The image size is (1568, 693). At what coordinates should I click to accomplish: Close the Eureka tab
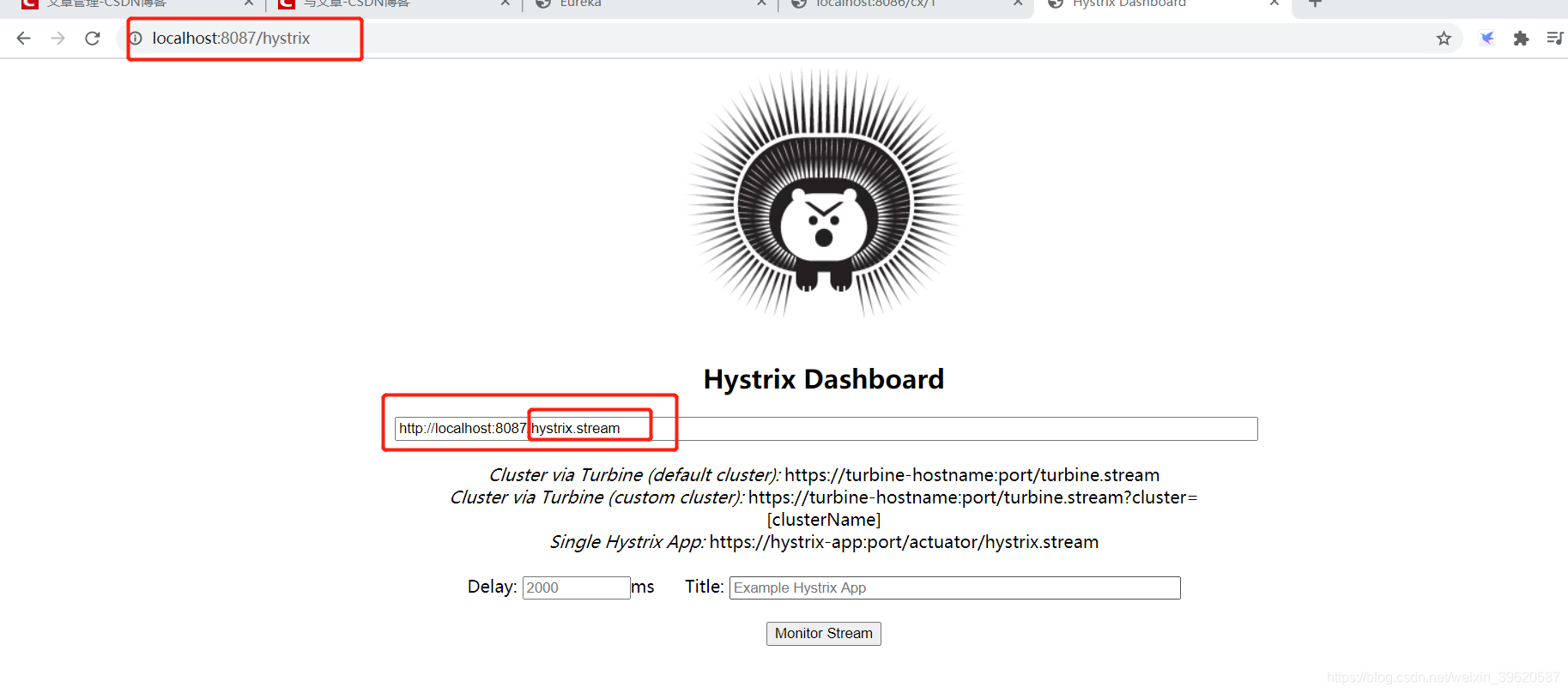click(x=761, y=3)
